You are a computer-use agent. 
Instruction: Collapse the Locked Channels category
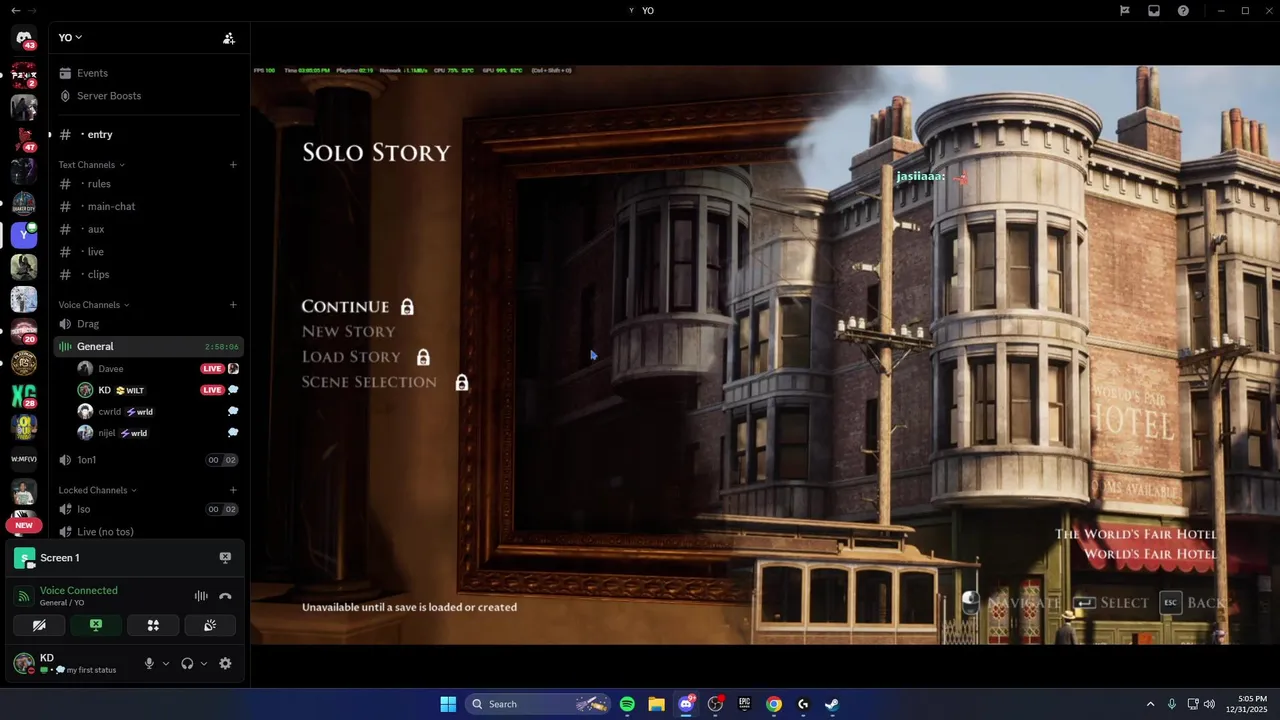(x=97, y=490)
